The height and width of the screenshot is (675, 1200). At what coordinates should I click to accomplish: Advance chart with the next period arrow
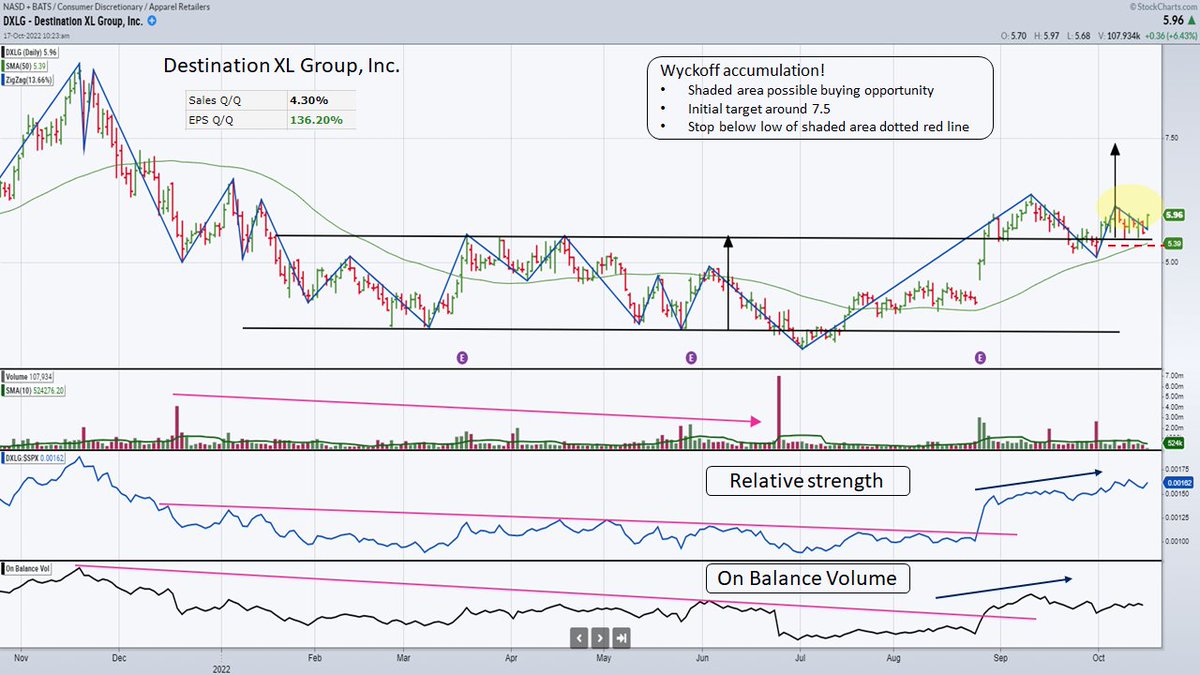click(599, 636)
